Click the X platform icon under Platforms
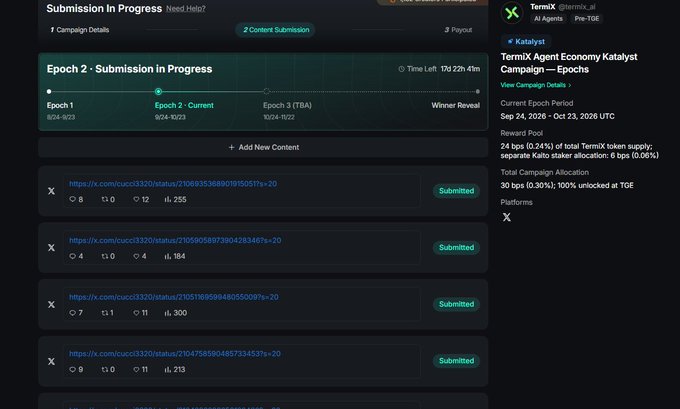680x409 pixels. [507, 217]
